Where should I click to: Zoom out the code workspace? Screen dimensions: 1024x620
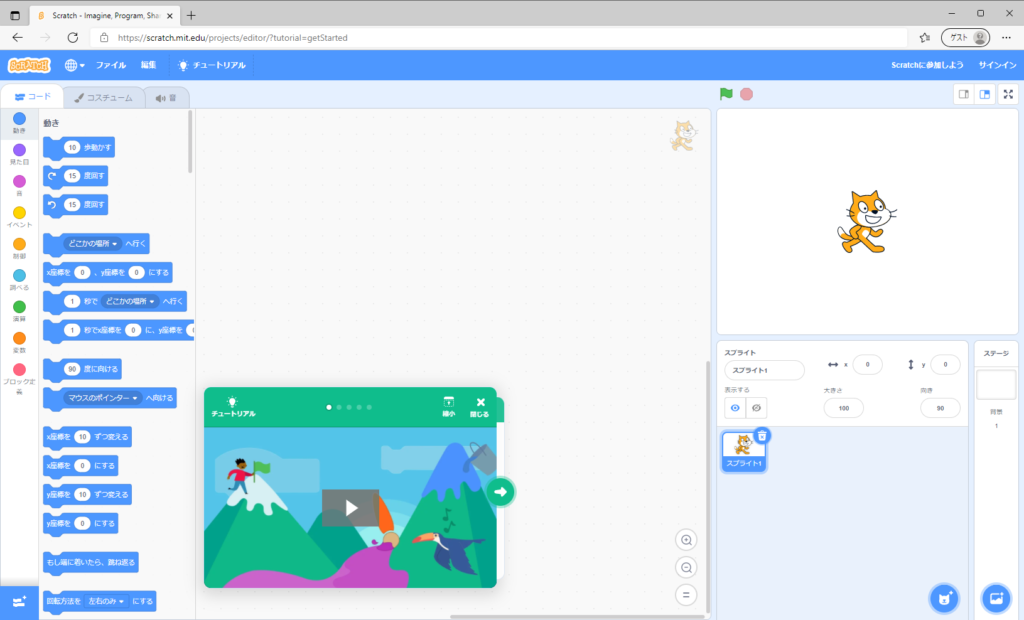pos(686,567)
